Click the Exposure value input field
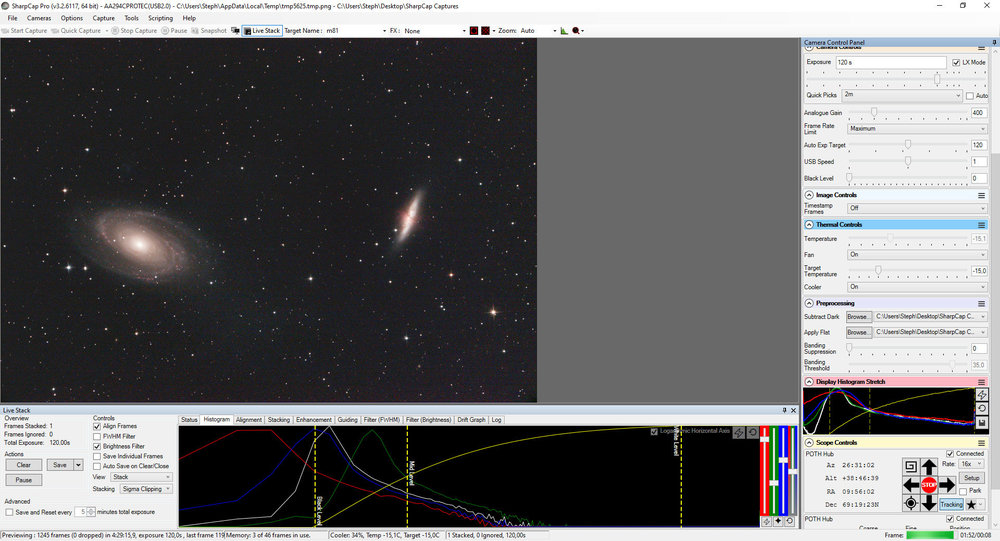This screenshot has height=541, width=1000. (x=891, y=63)
